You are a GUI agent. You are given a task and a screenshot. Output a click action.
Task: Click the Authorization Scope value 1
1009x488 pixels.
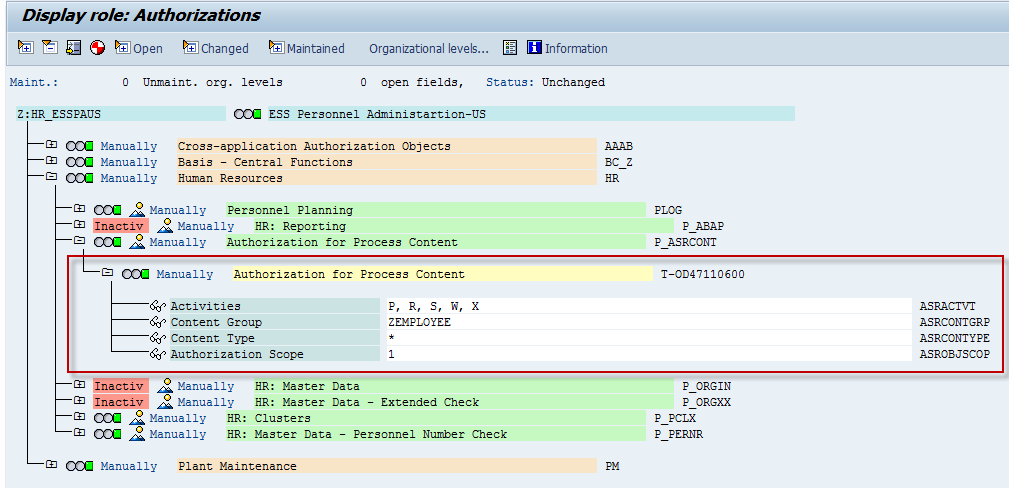[x=648, y=355]
